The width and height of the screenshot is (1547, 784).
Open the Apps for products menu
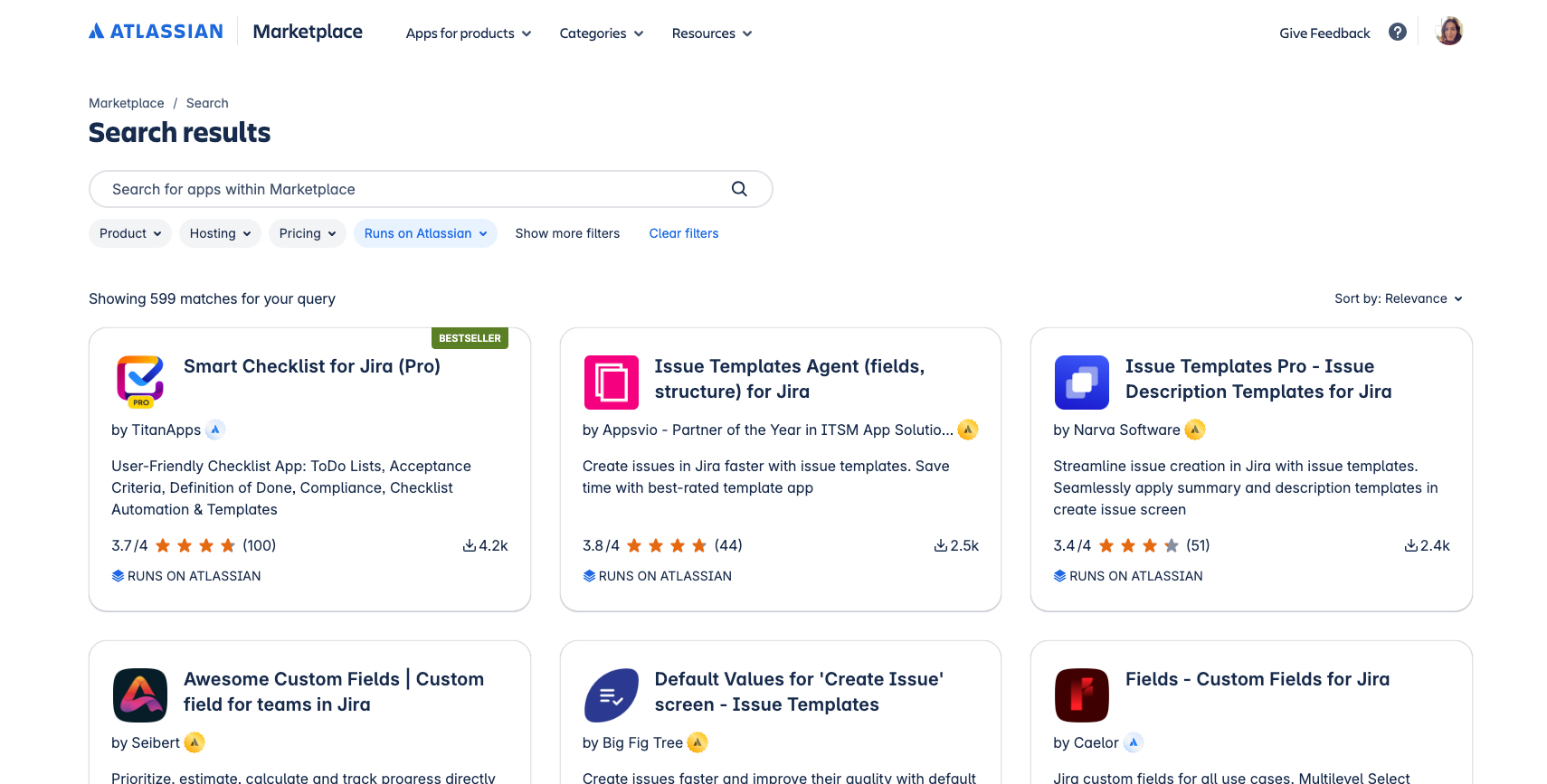click(x=468, y=33)
